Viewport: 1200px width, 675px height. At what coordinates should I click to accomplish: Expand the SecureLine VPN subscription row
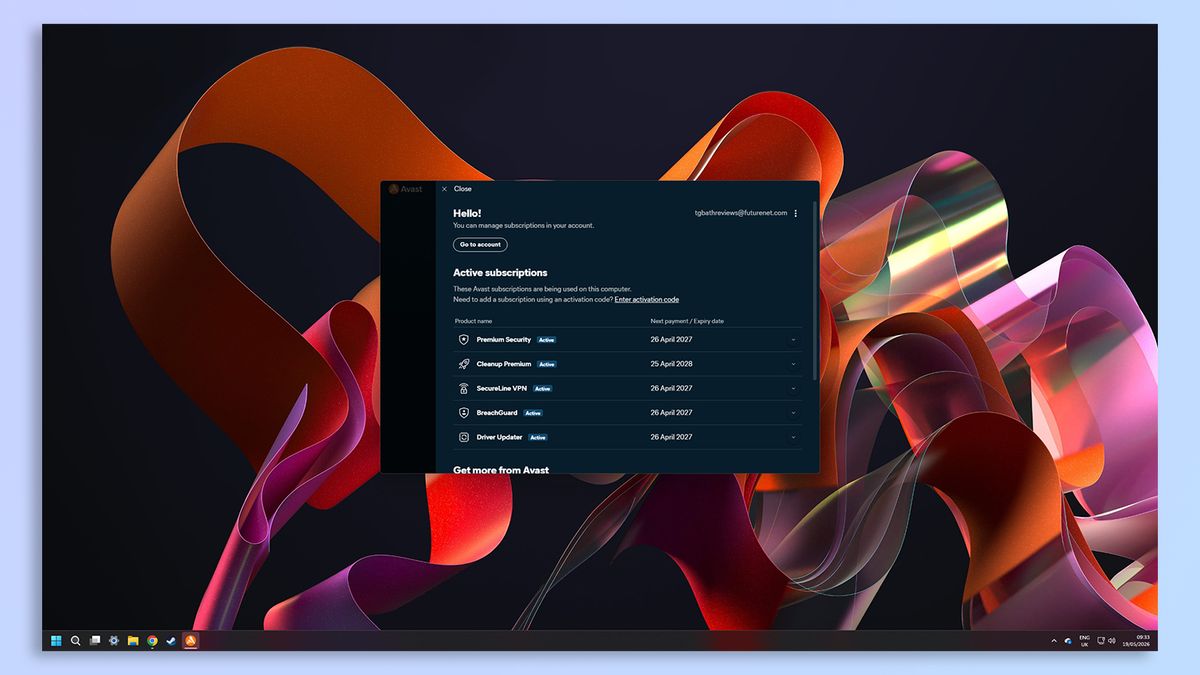pos(794,388)
